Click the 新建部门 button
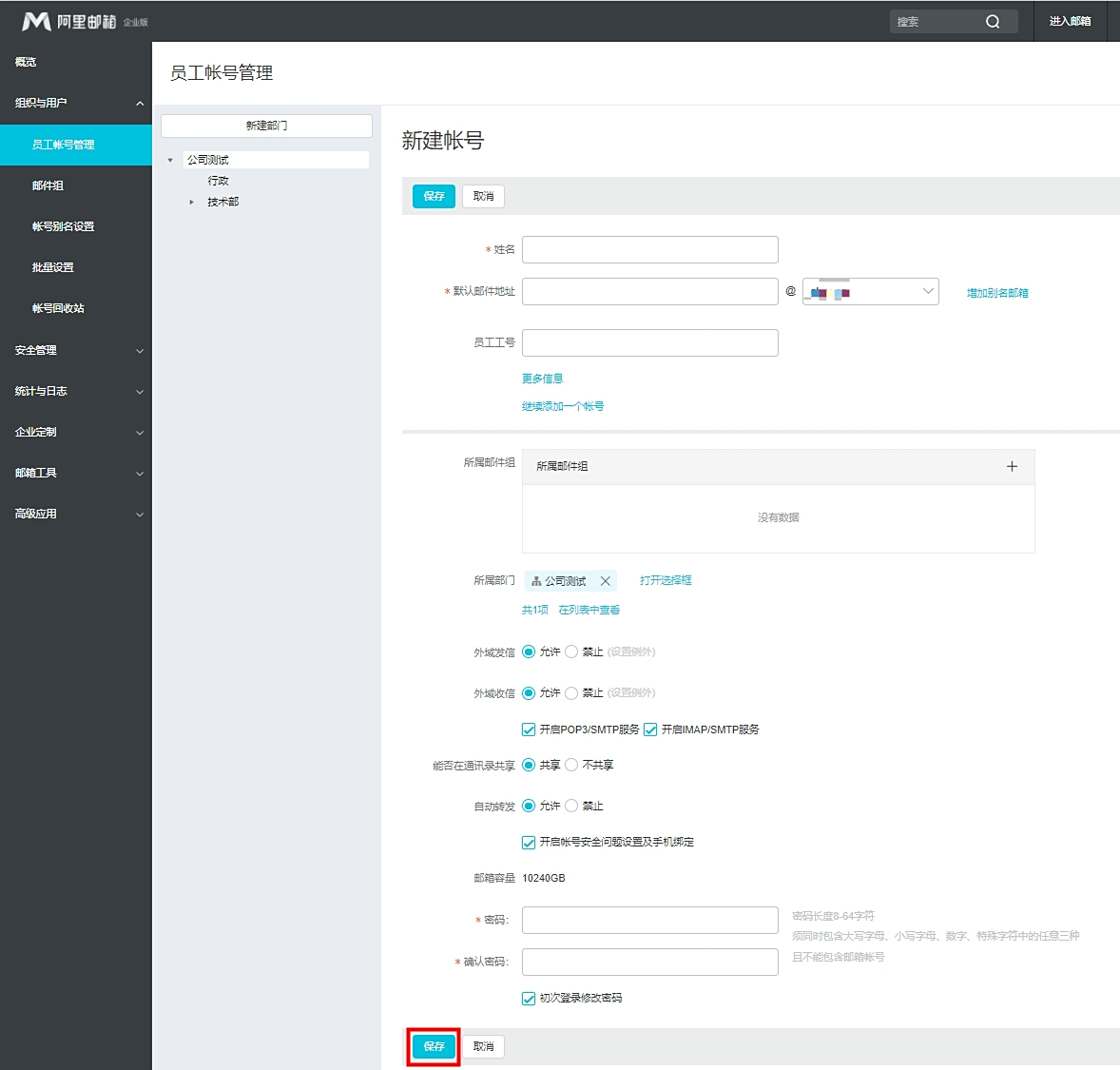 266,126
